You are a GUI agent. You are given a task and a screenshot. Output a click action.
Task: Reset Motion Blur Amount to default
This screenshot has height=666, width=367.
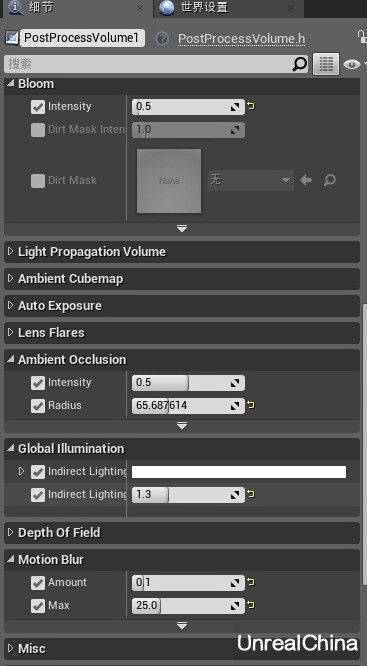[x=251, y=583]
